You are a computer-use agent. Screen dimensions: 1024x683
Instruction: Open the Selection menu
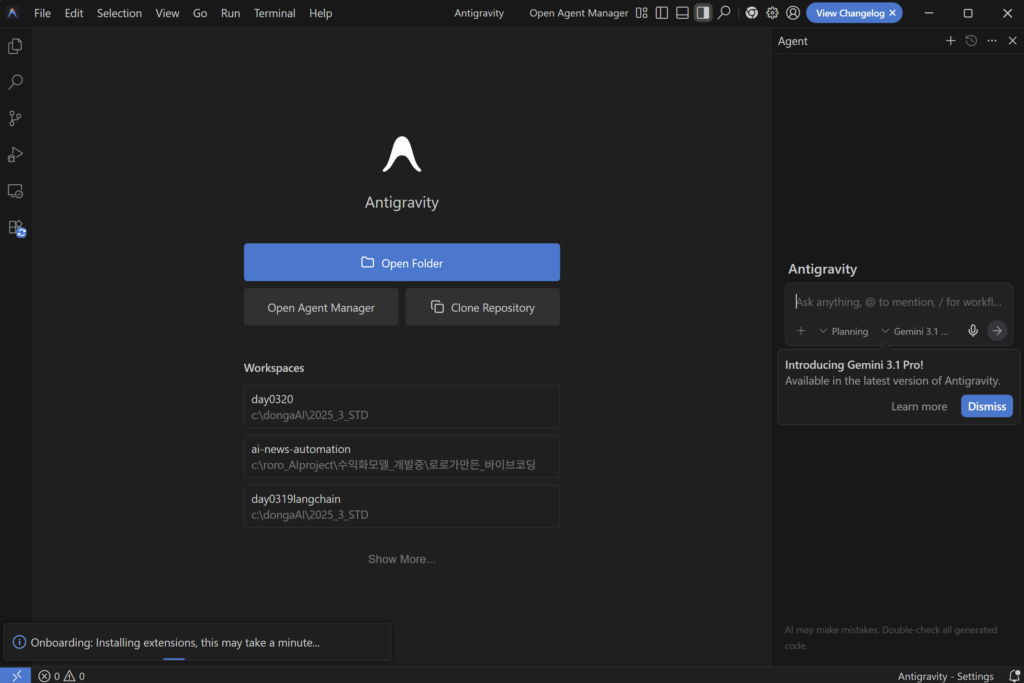pyautogui.click(x=119, y=13)
